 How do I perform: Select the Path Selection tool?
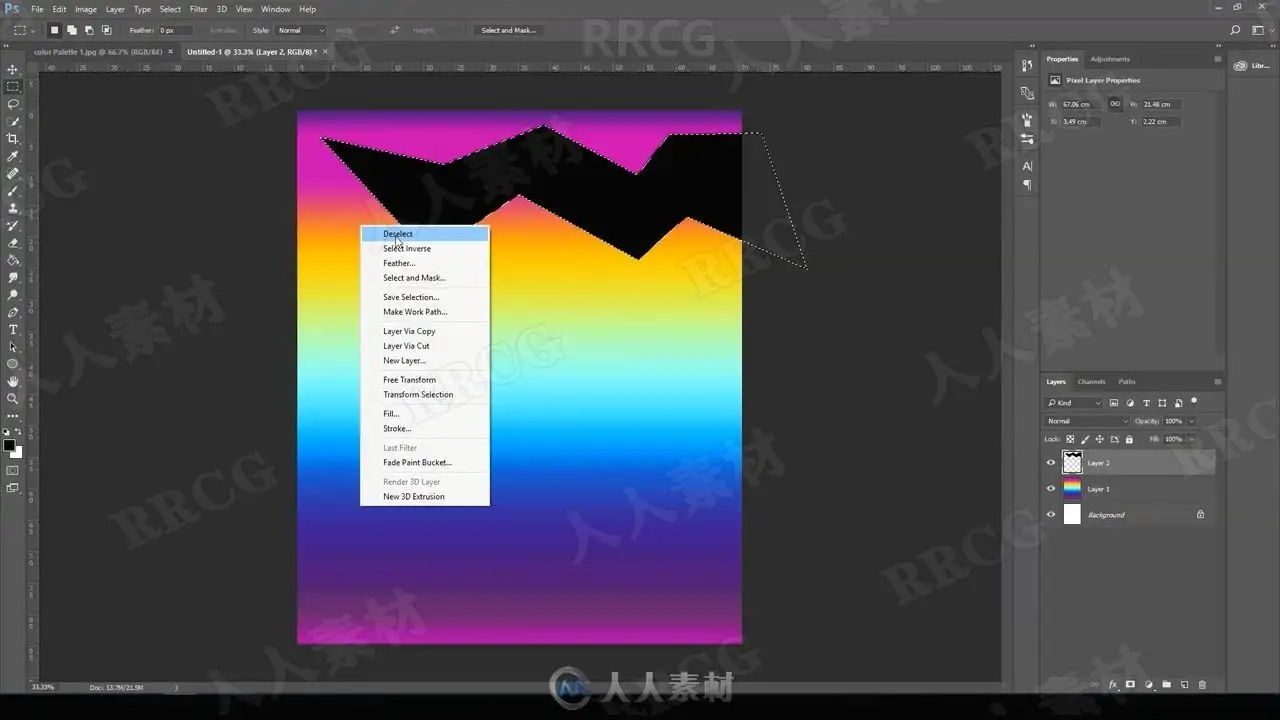coord(13,347)
